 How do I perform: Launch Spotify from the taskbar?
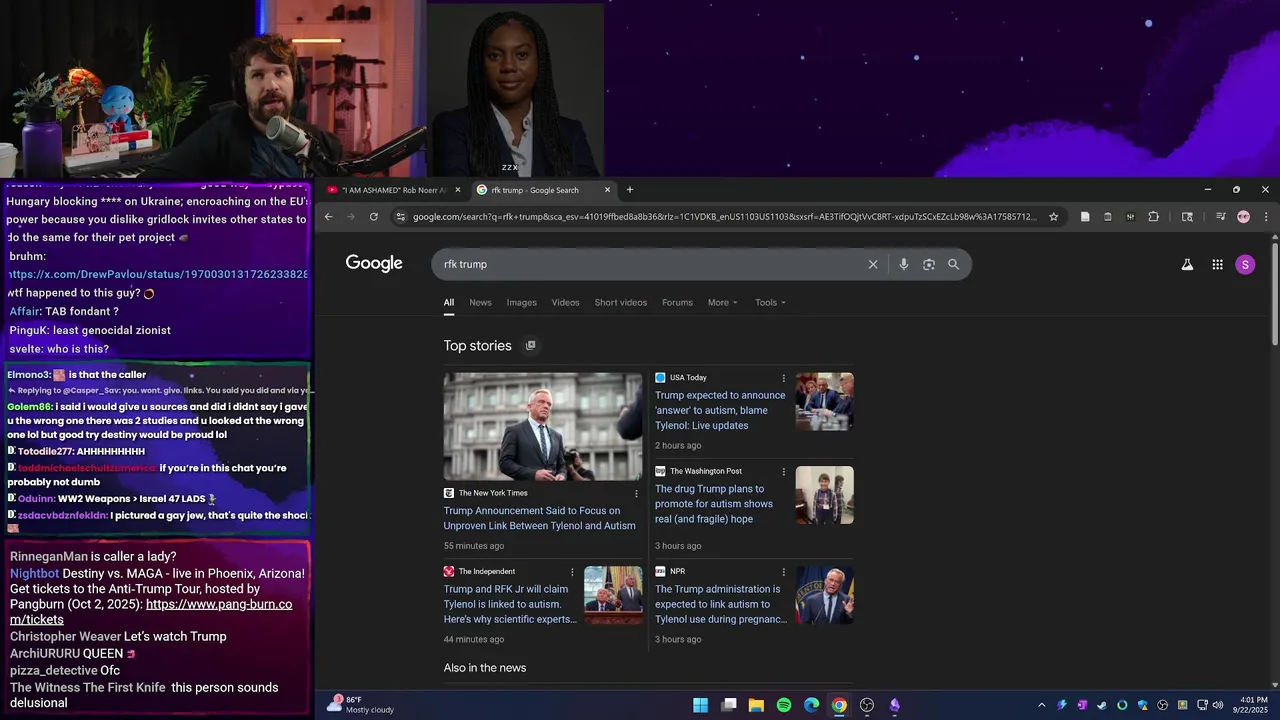coord(784,705)
